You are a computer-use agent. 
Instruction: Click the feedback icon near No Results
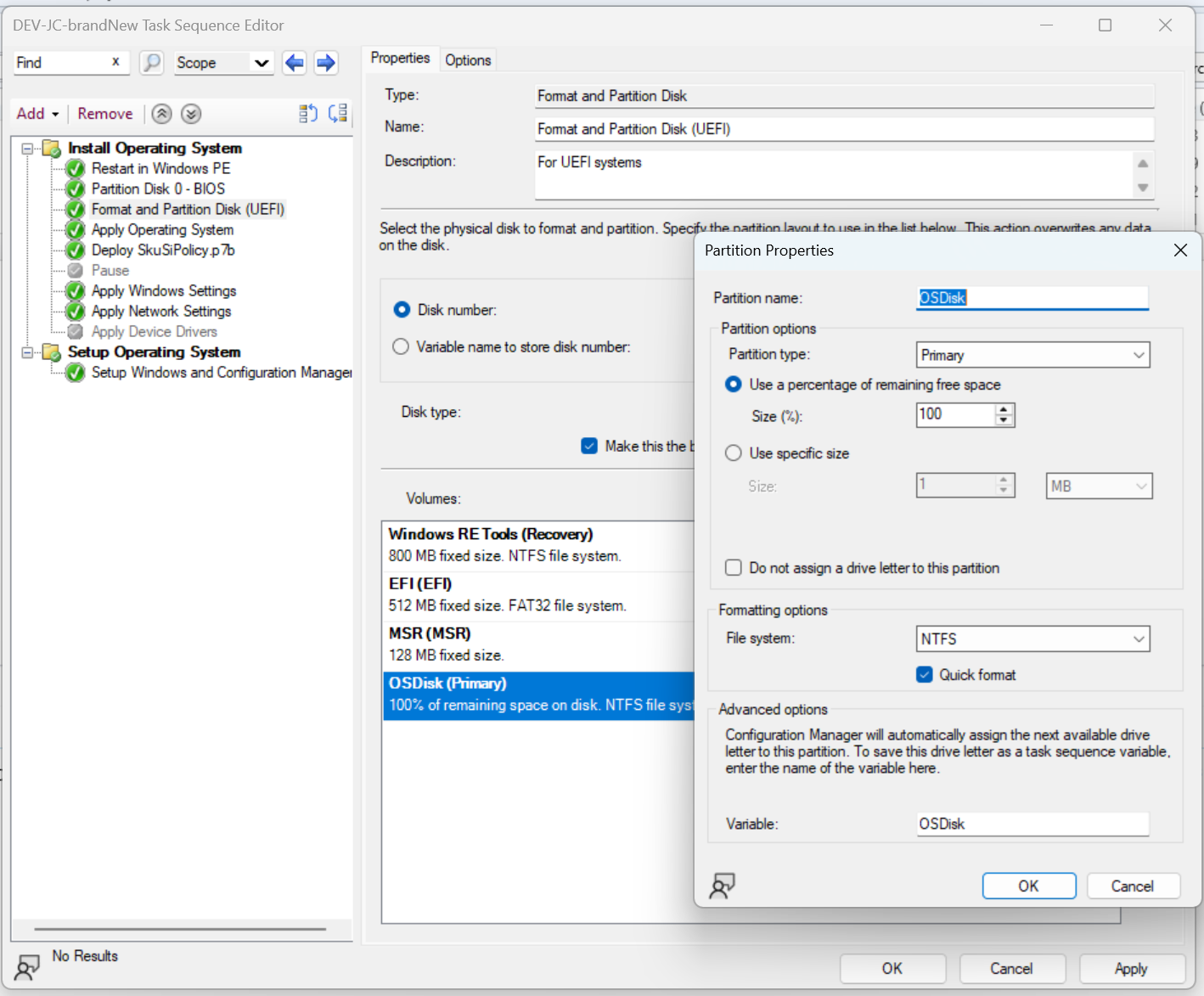tap(27, 967)
